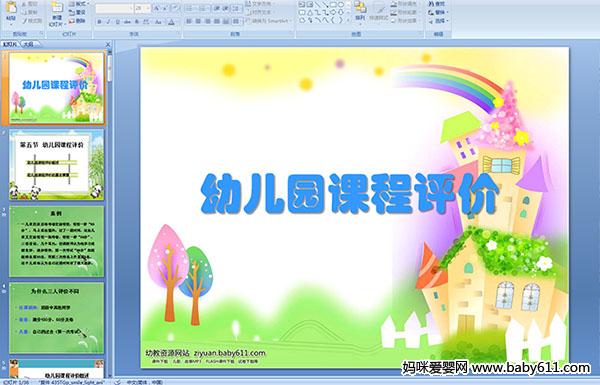
Task: Switch to the Outline pane tab
Action: pyautogui.click(x=28, y=44)
